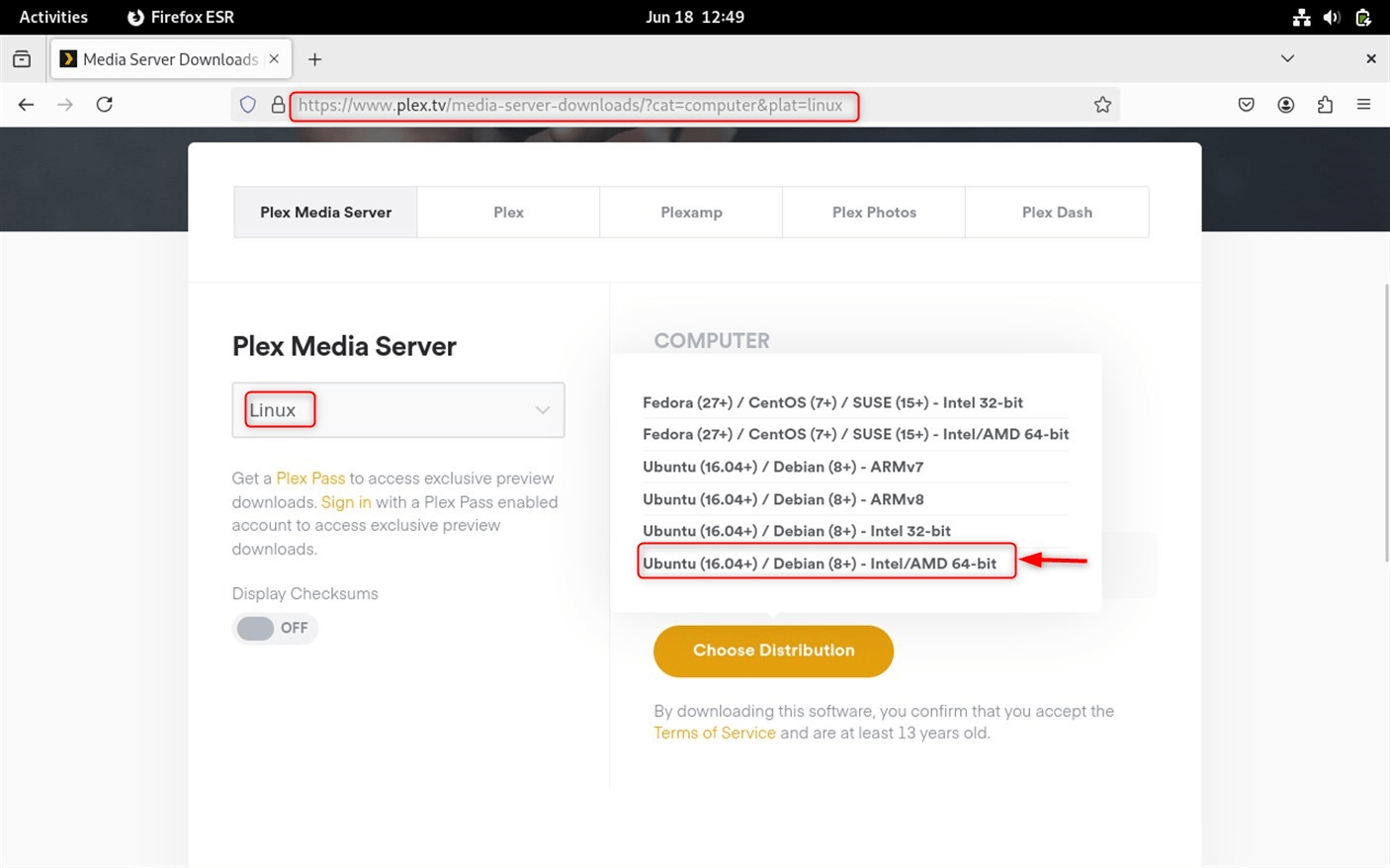Image resolution: width=1390 pixels, height=868 pixels.
Task: Show tracking protection shield info
Action: point(248,105)
